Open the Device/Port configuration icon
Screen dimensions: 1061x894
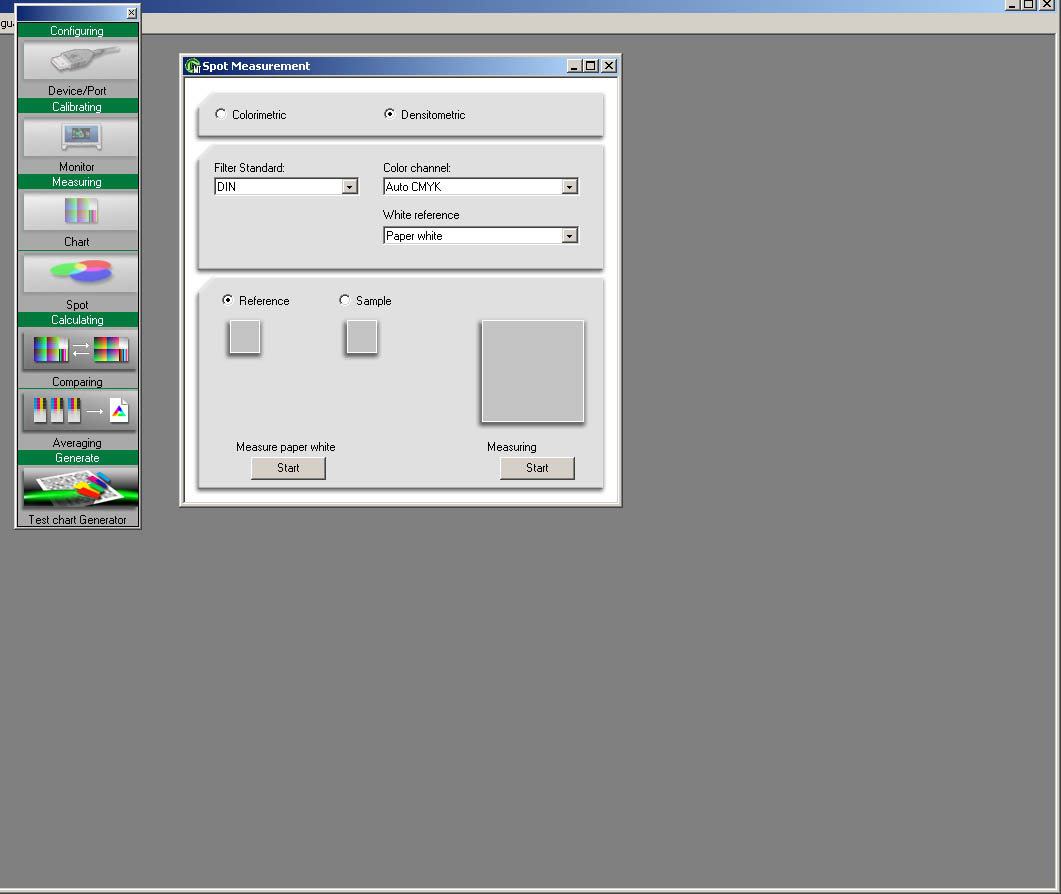point(81,60)
